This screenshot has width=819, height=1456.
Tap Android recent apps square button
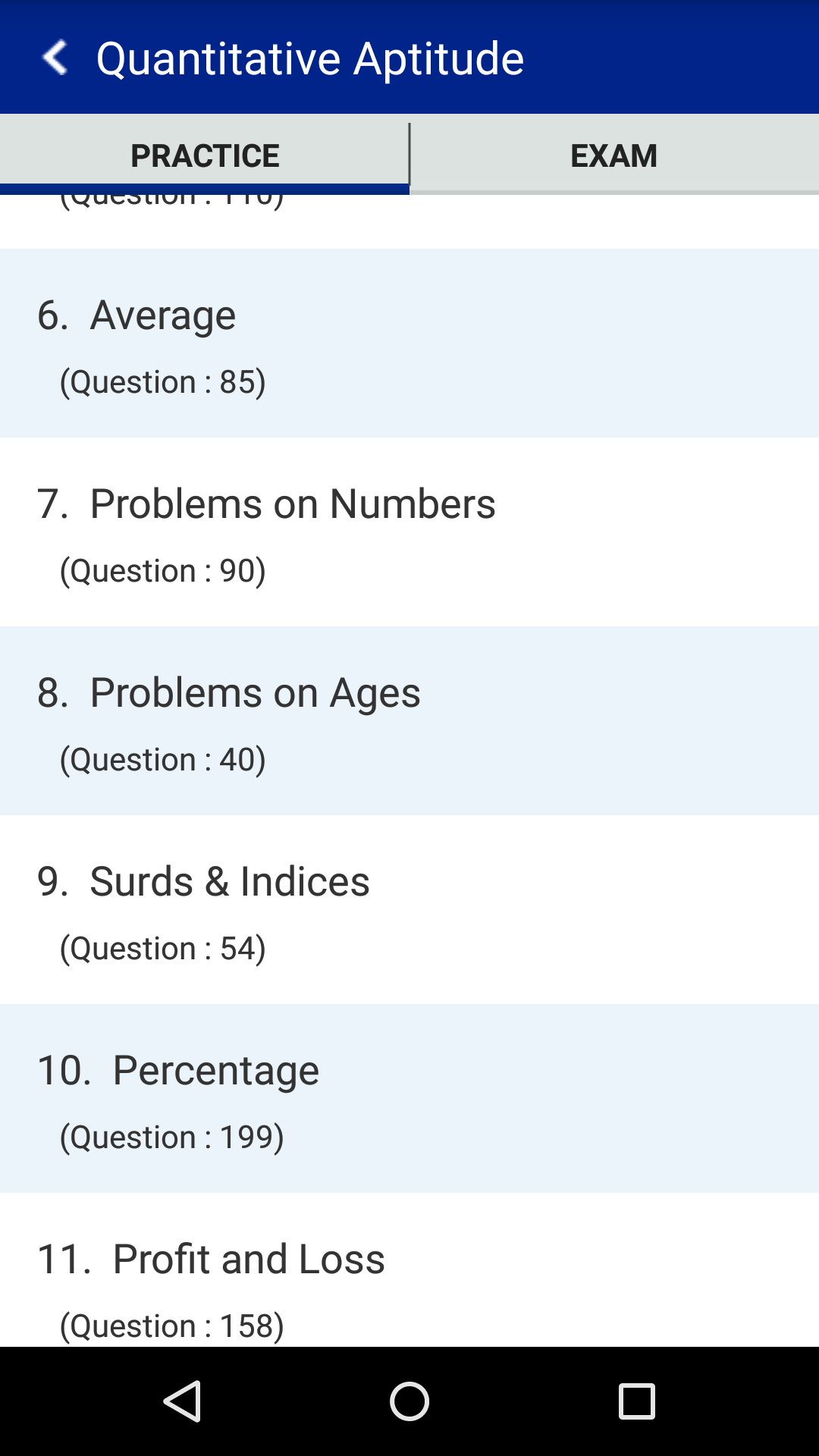(637, 1401)
